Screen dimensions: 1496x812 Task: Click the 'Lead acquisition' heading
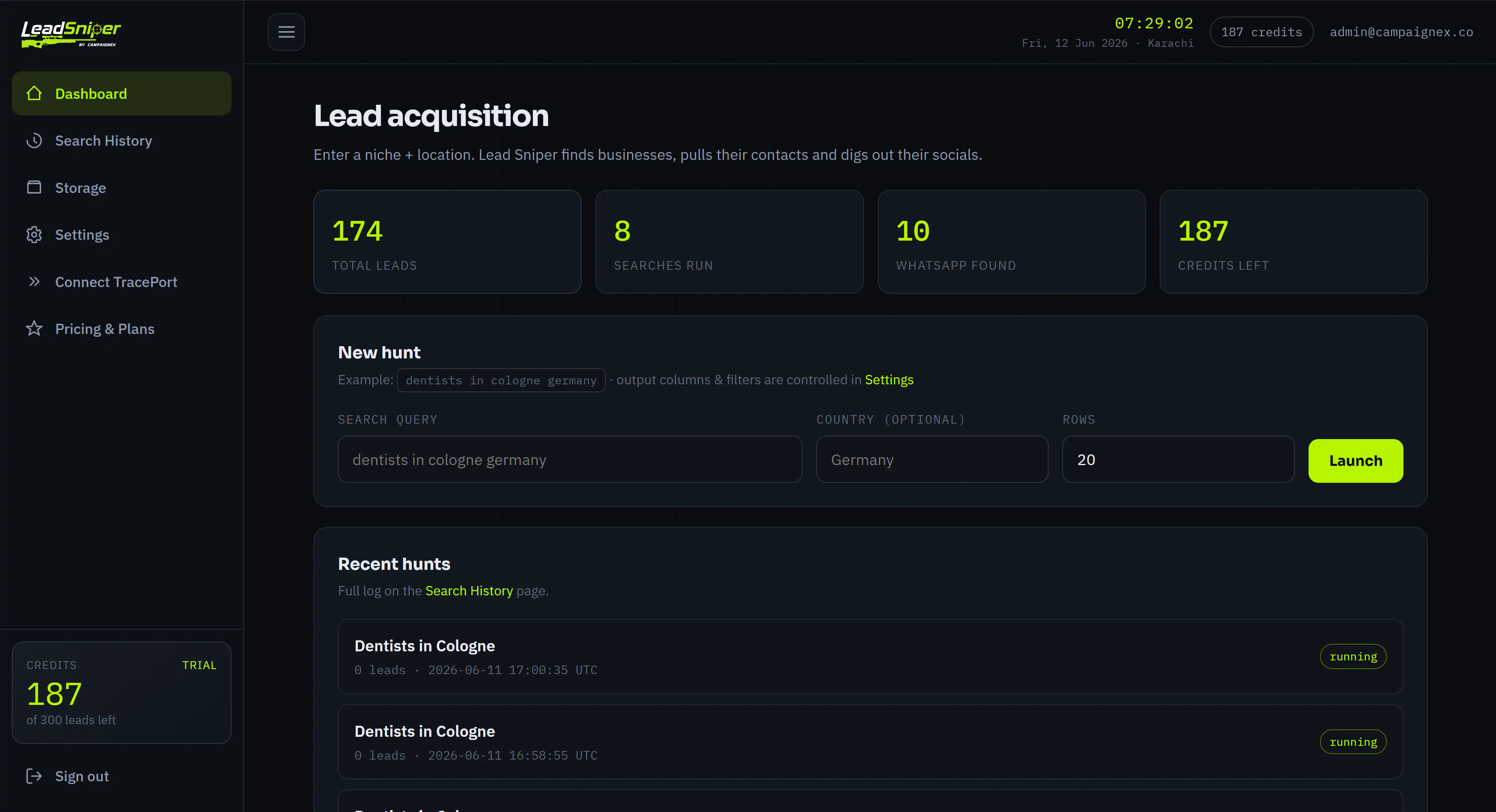(x=432, y=116)
